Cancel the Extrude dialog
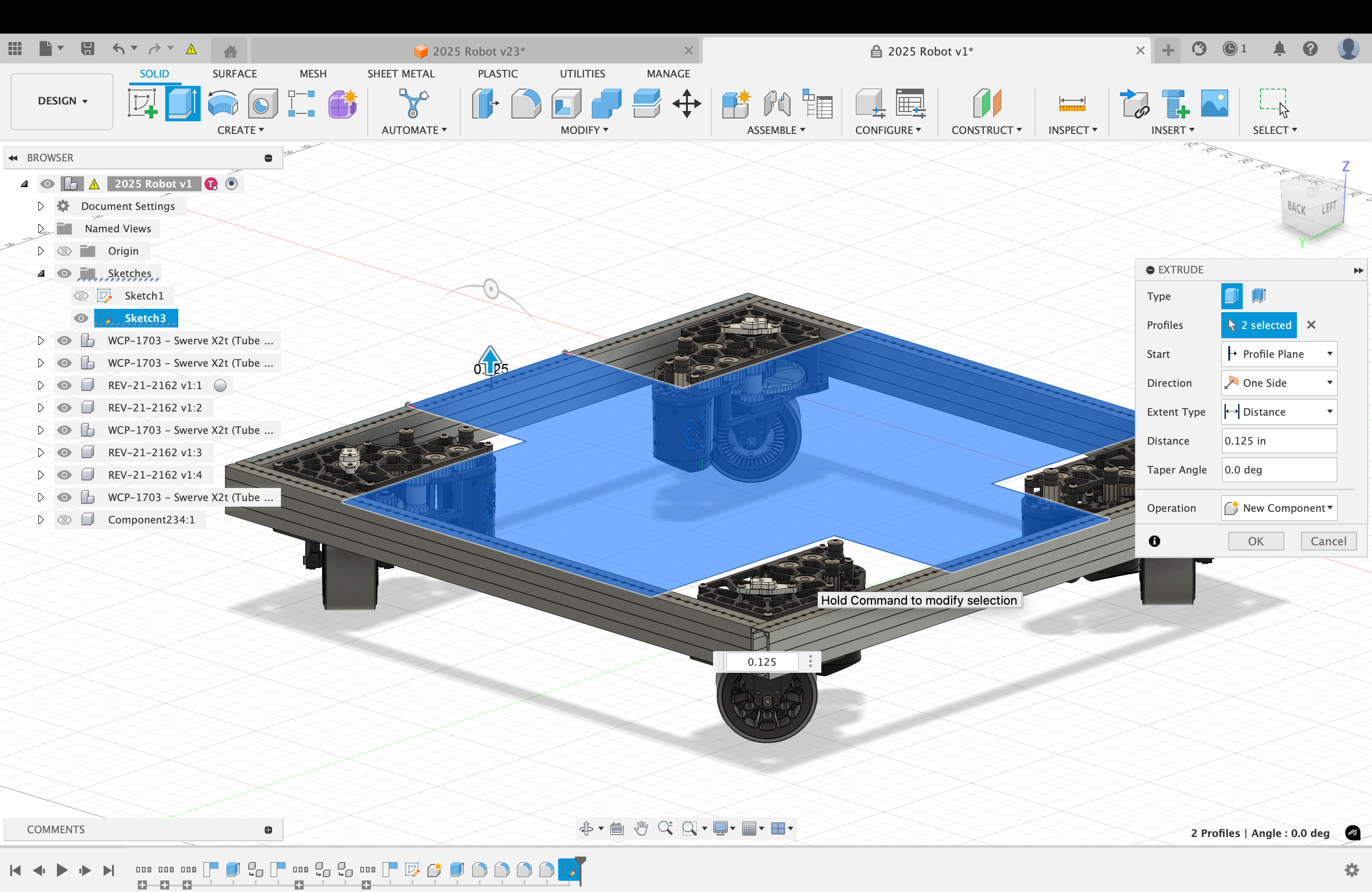 tap(1328, 541)
